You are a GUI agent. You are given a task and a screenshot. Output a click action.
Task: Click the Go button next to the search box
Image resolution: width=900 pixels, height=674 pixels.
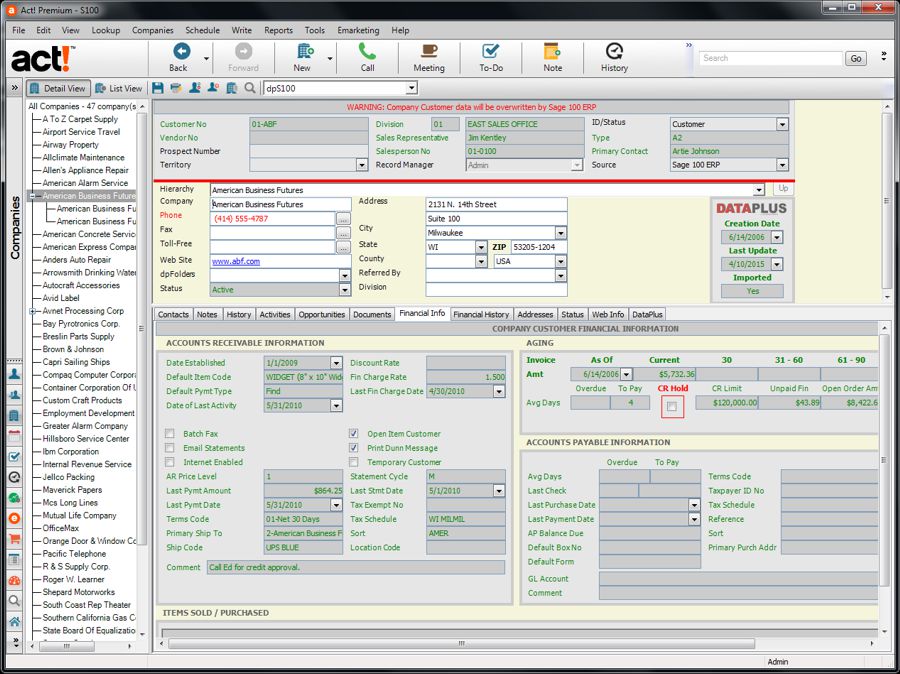(x=856, y=58)
